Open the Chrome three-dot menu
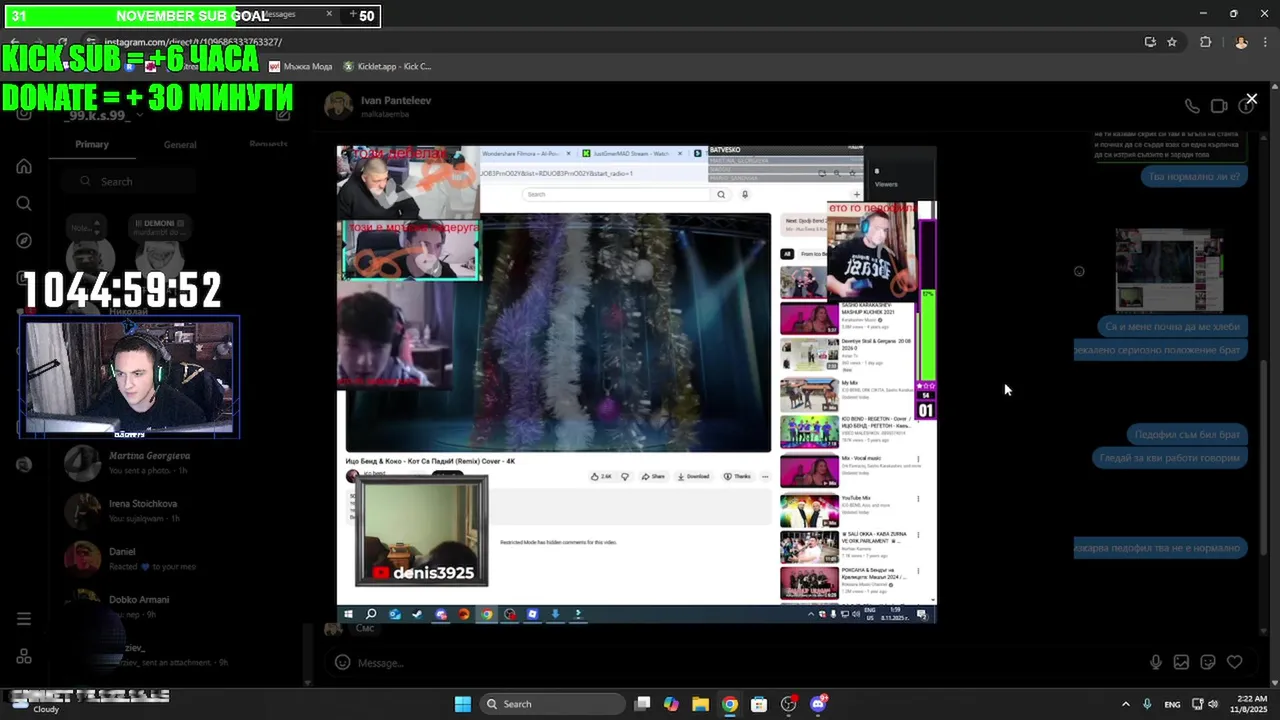 click(x=1266, y=42)
